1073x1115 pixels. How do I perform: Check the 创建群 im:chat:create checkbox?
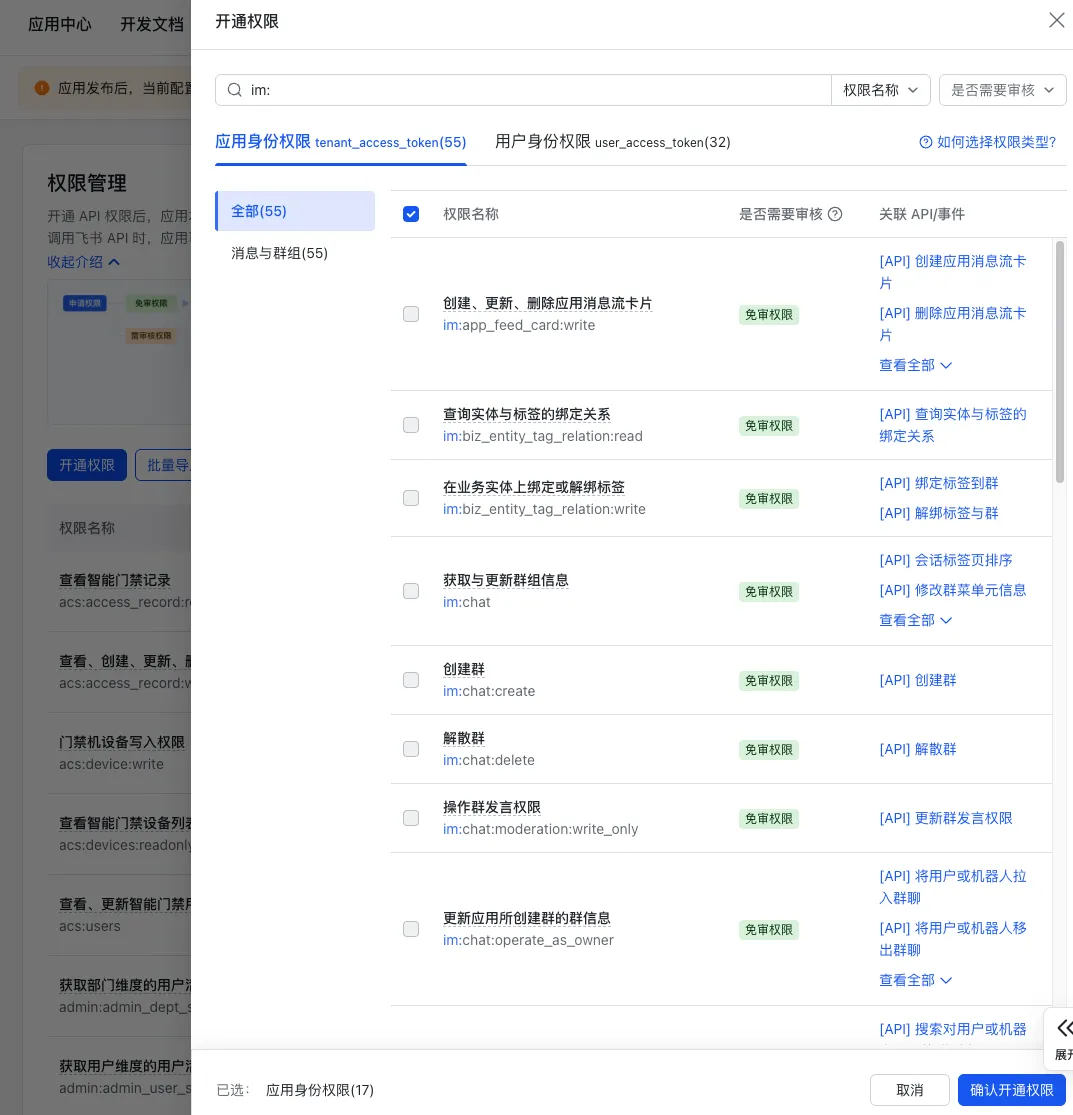tap(411, 680)
